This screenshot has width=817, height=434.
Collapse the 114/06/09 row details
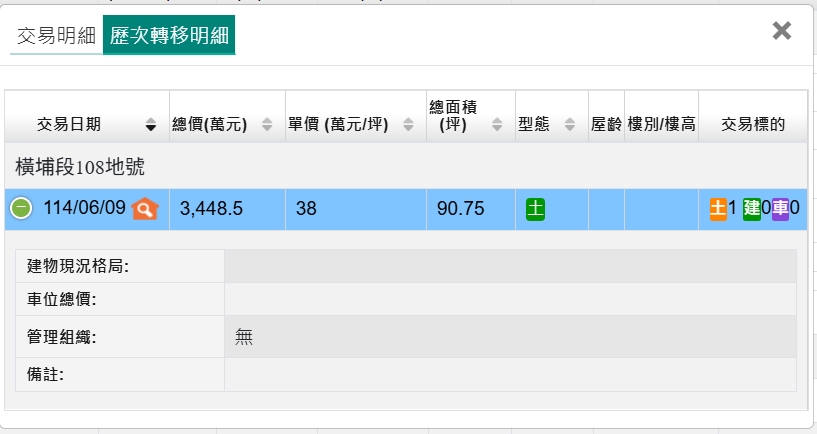click(21, 209)
